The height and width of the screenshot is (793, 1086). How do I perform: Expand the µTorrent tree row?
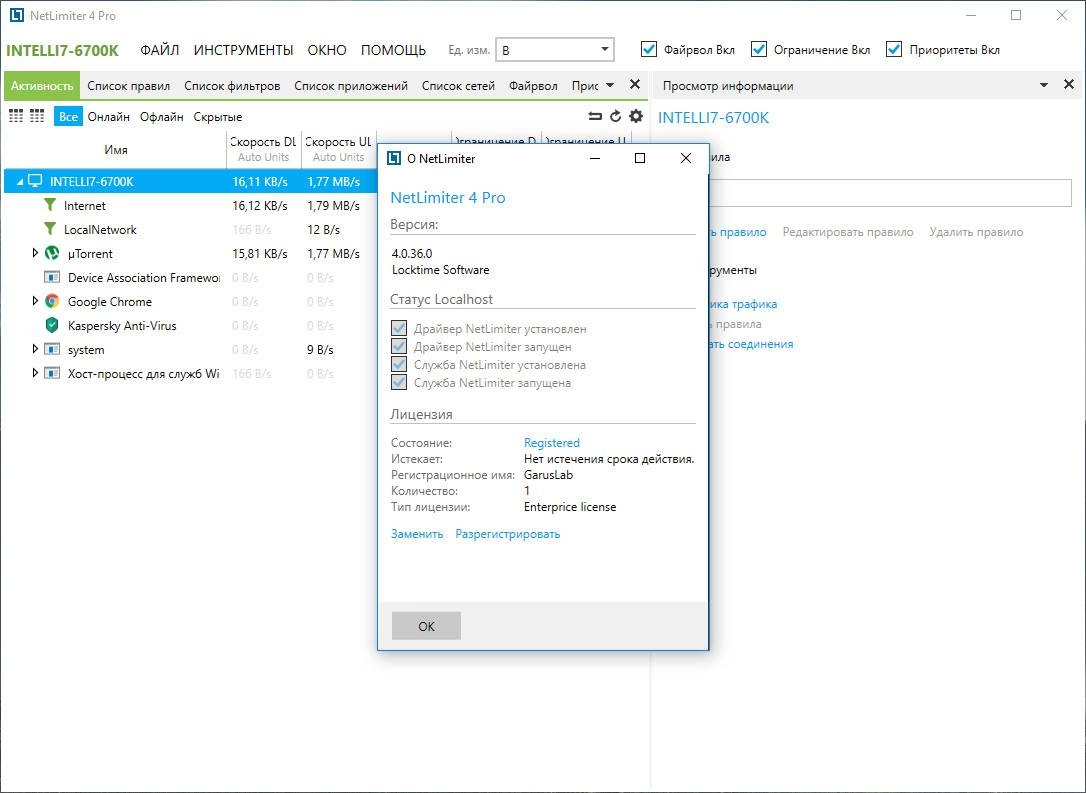click(x=35, y=253)
